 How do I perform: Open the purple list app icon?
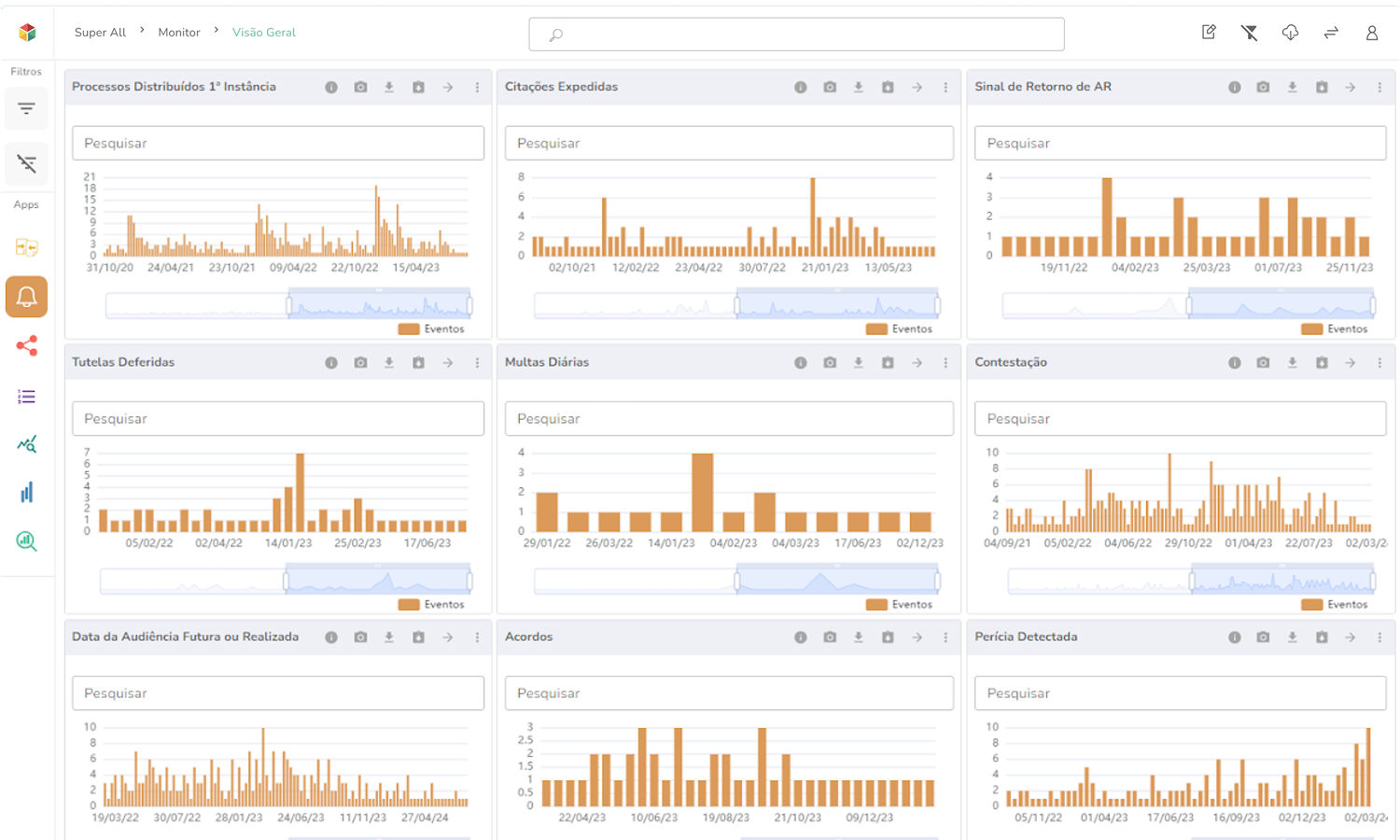point(26,397)
